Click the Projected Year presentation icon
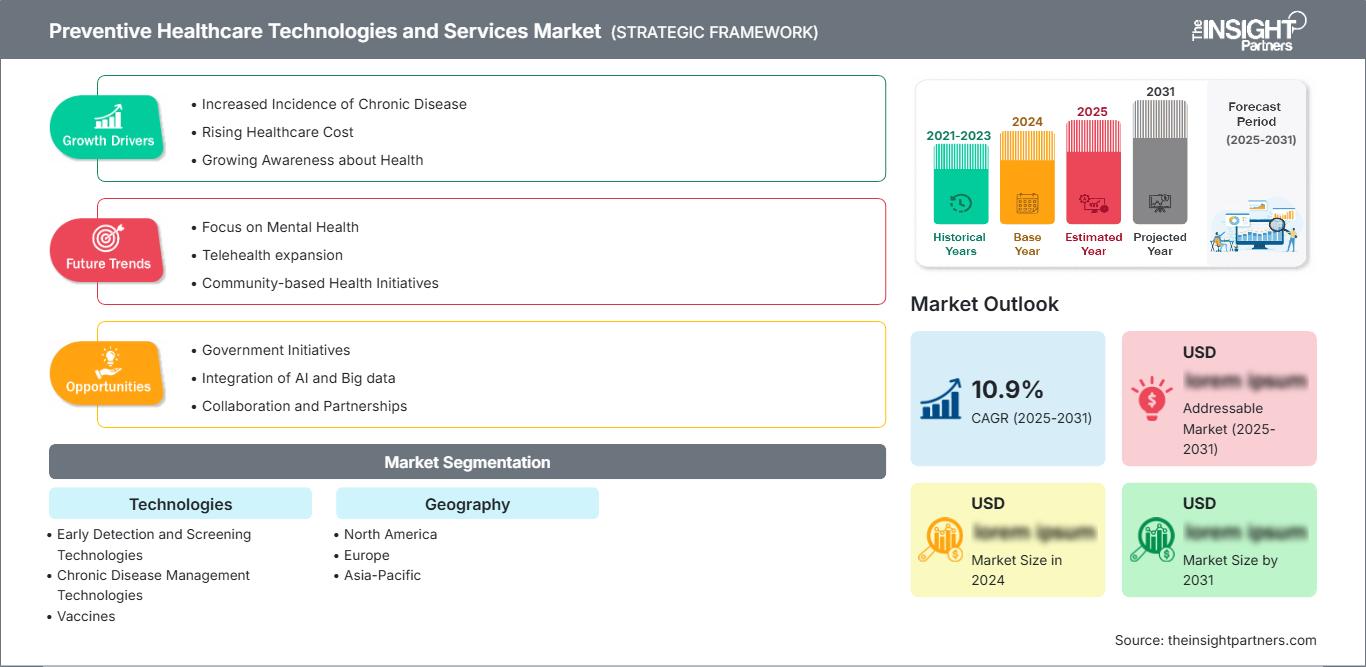Viewport: 1366px width, 667px height. [1160, 203]
